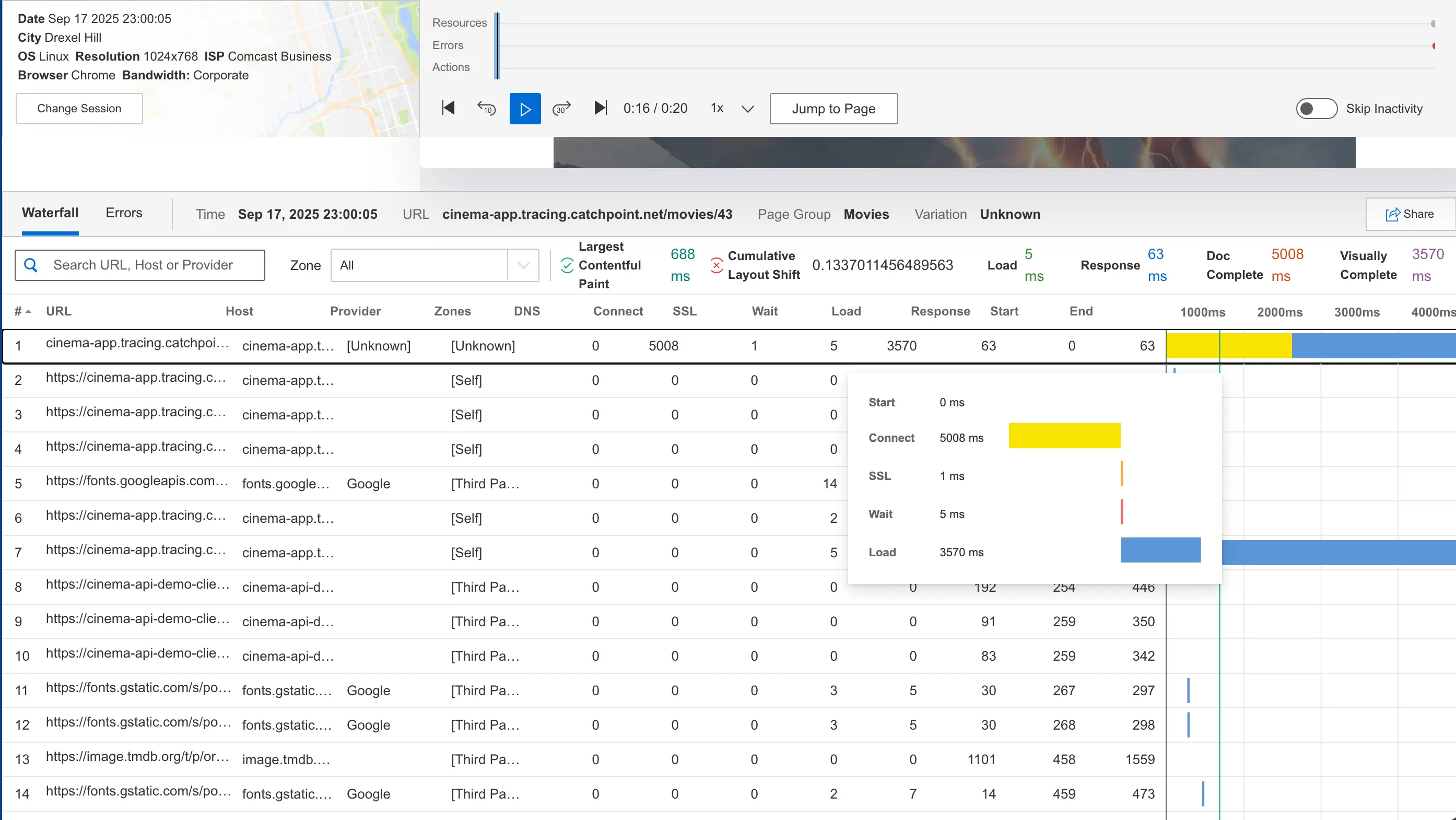Rewind 10 seconds icon

[486, 108]
